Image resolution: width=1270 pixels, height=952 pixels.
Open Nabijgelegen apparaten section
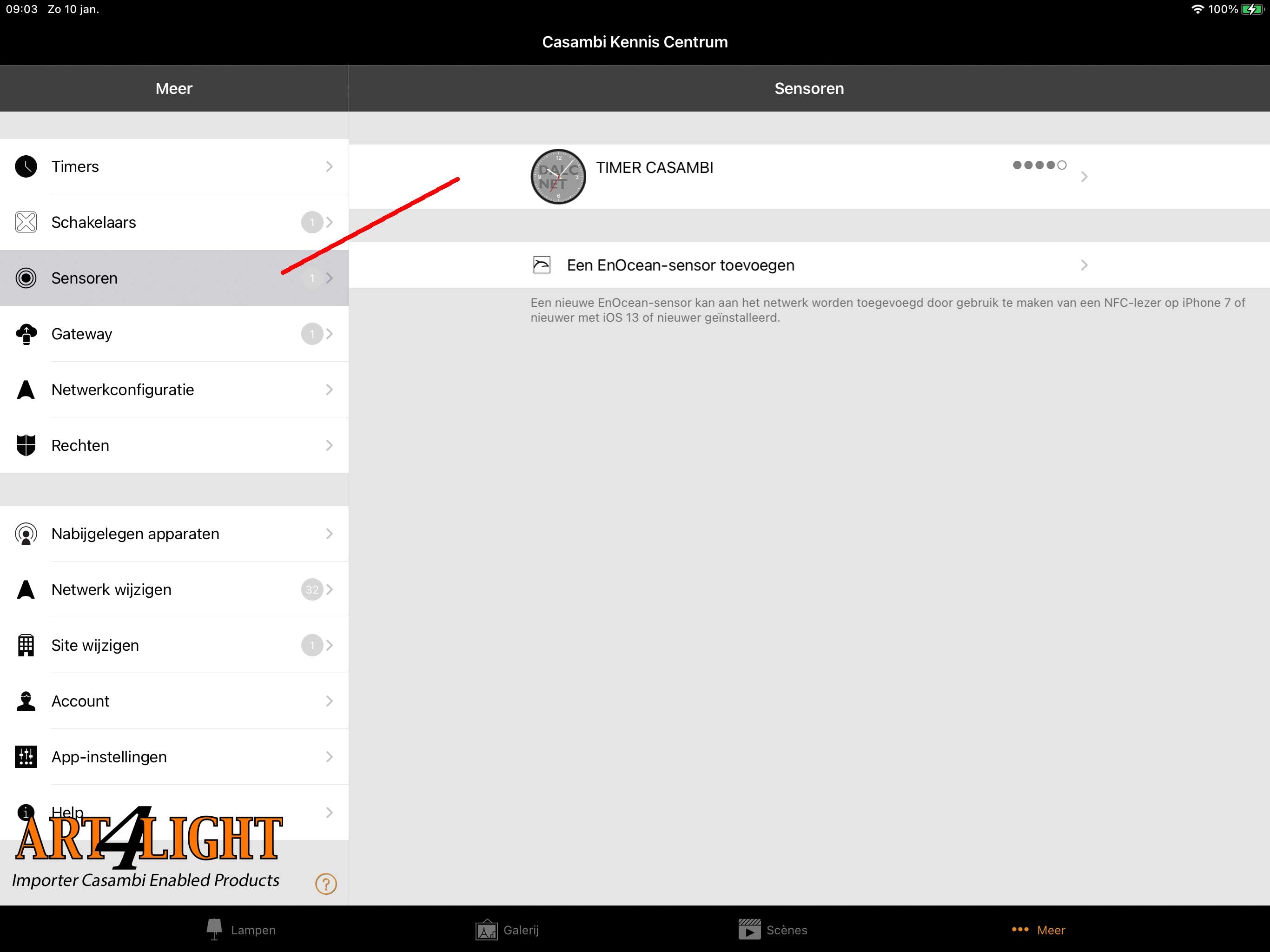(175, 533)
